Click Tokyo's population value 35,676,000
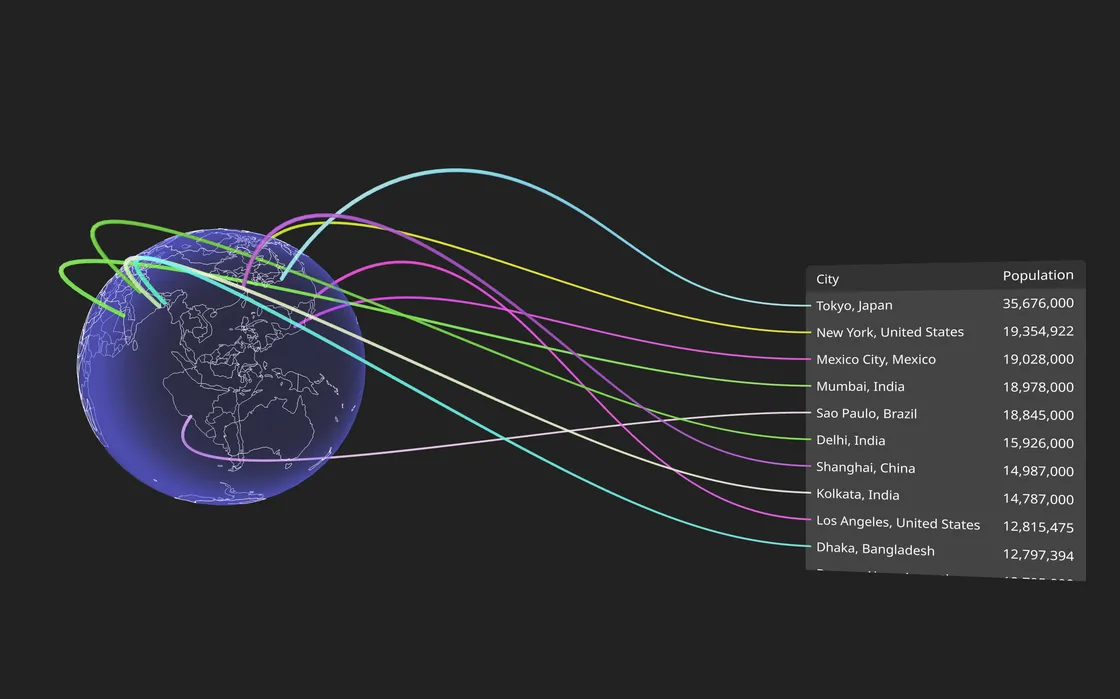Image resolution: width=1120 pixels, height=699 pixels. (1037, 303)
